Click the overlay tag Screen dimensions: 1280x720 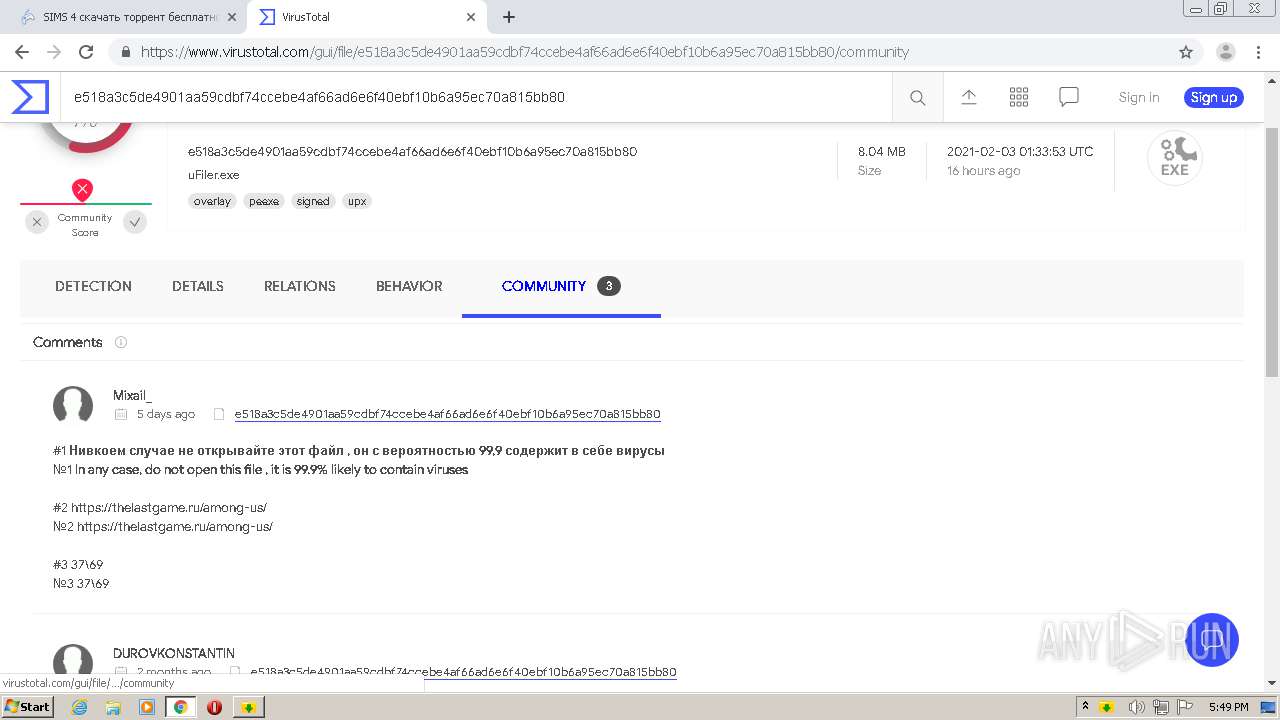(212, 201)
